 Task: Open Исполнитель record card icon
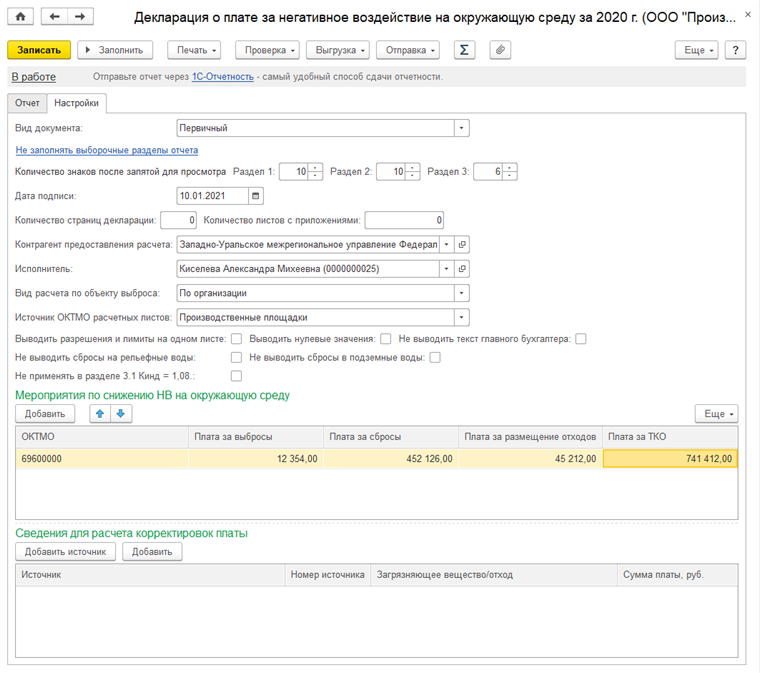click(462, 269)
